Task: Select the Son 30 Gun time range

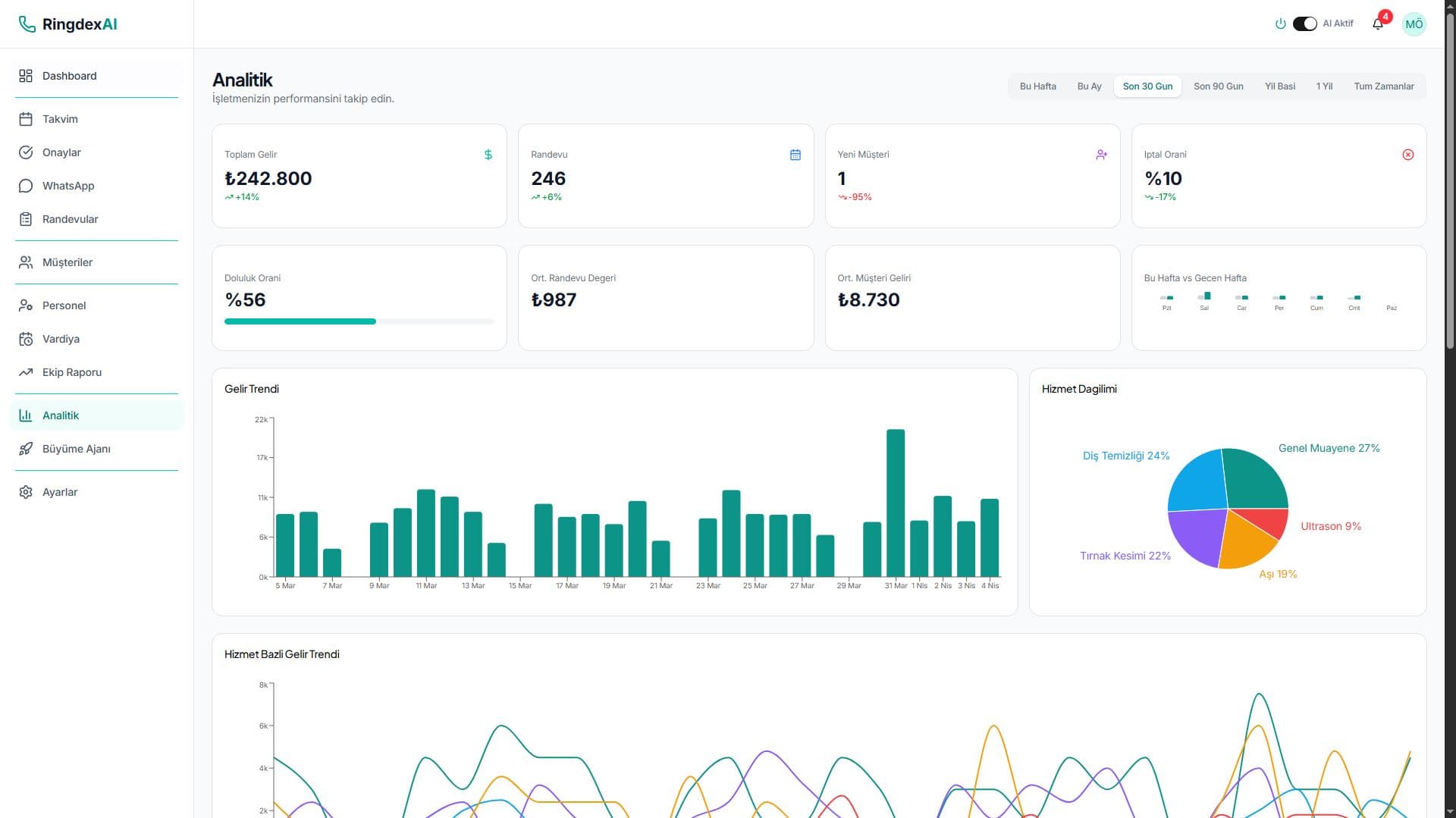Action: pos(1147,86)
